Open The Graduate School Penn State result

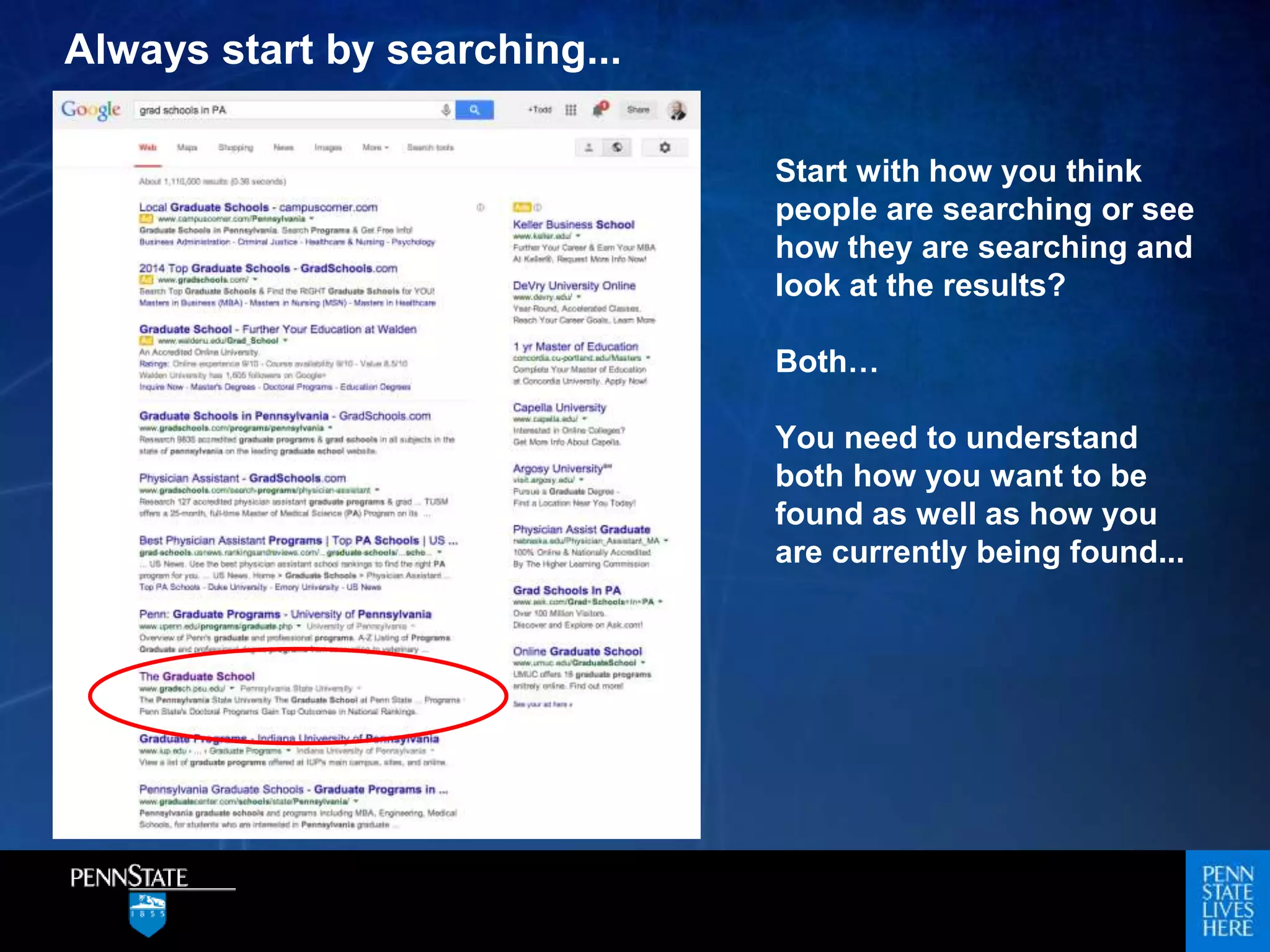(x=197, y=676)
